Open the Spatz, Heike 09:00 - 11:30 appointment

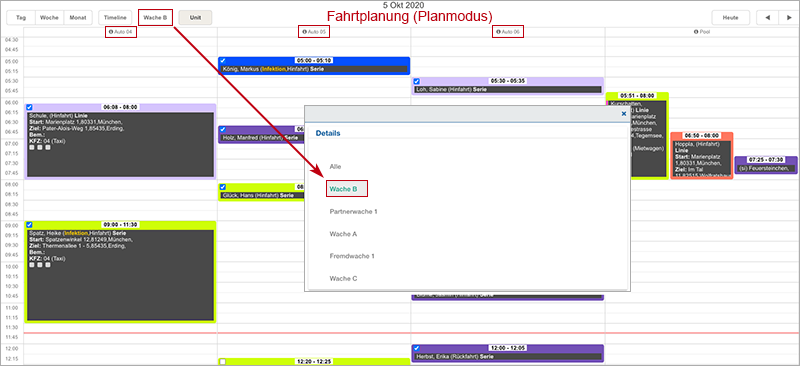point(120,272)
